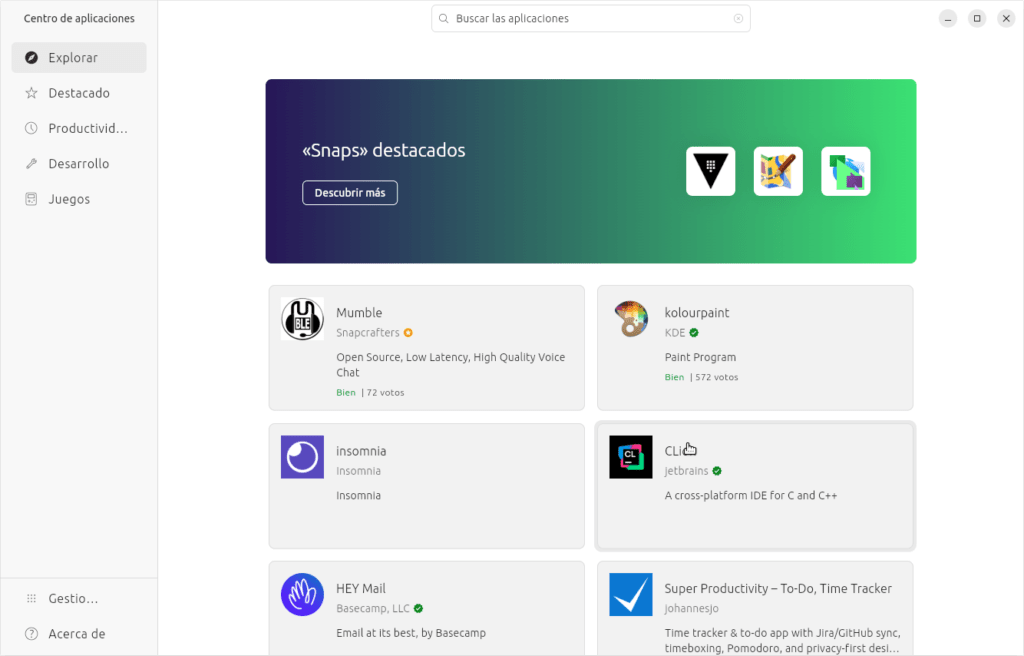Open the third featured snap icon in banner

[x=846, y=171]
